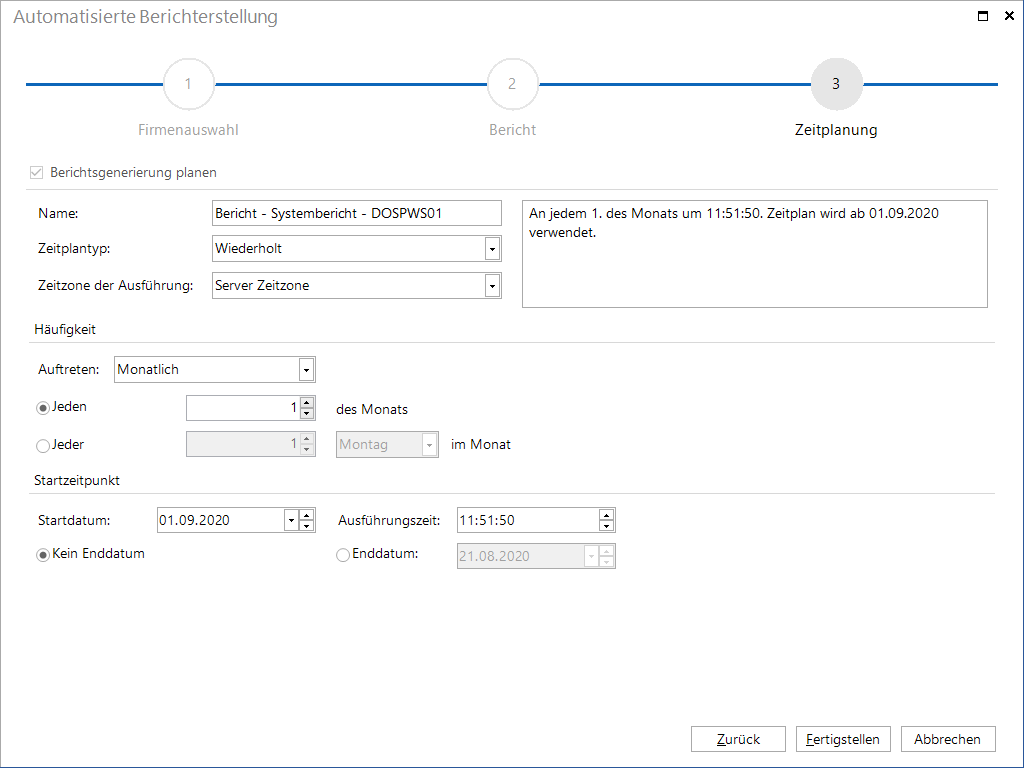Viewport: 1024px width, 768px height.
Task: Select Kein Enddatum radio button
Action: pyautogui.click(x=43, y=555)
